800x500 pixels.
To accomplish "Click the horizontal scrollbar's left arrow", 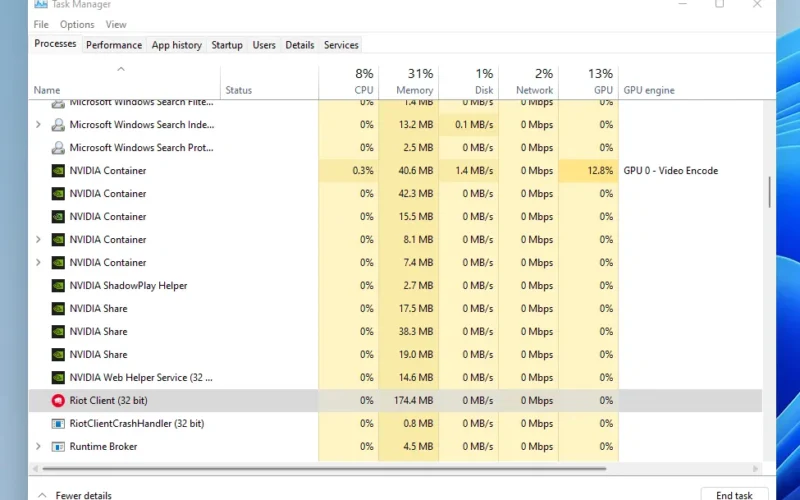I will pos(35,468).
